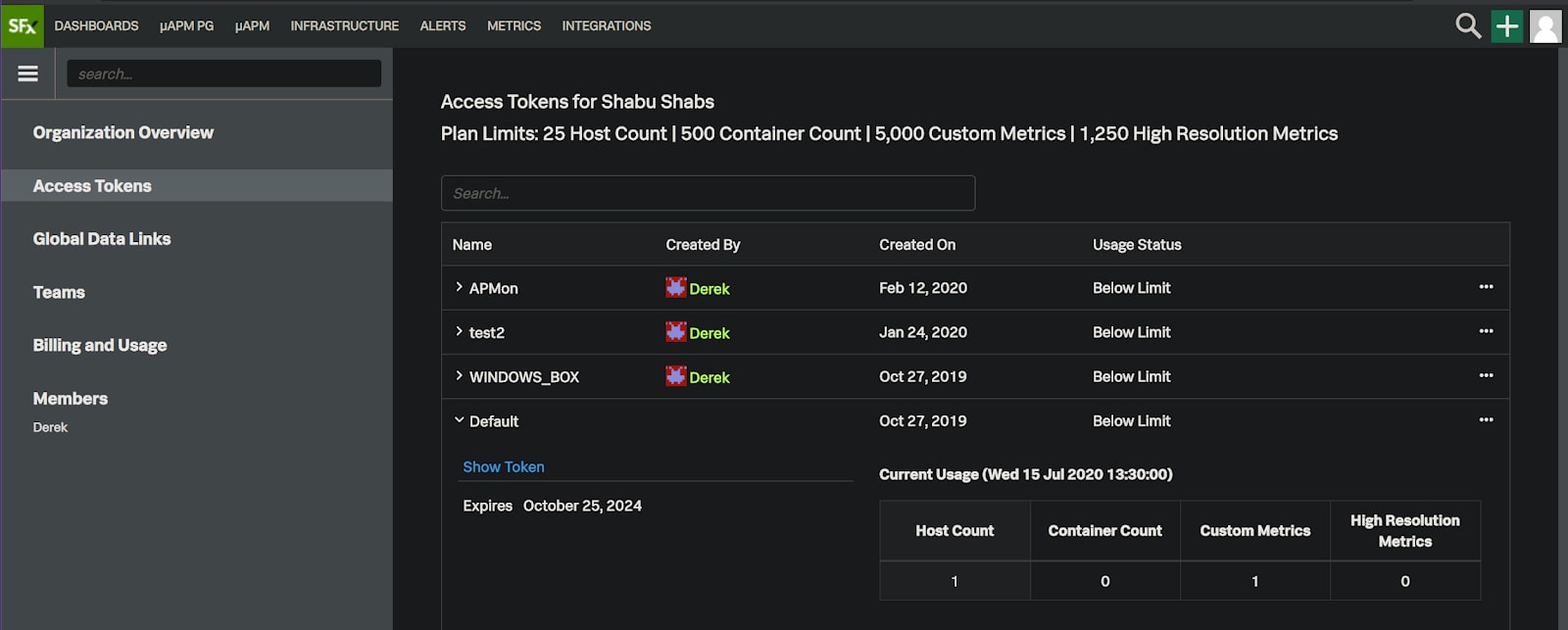The height and width of the screenshot is (630, 1568).
Task: Click the Created By column header
Action: pyautogui.click(x=703, y=244)
